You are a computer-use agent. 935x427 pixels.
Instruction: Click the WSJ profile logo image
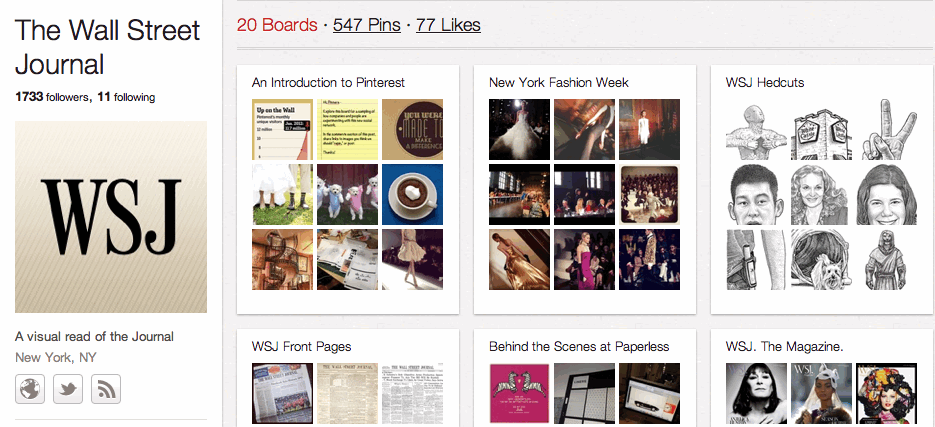[111, 217]
